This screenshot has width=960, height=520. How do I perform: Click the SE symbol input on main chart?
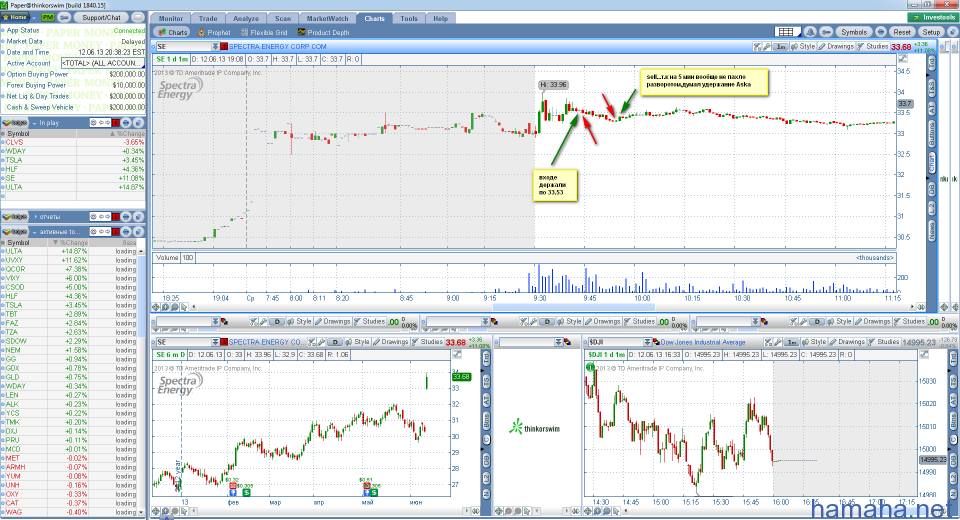(183, 47)
